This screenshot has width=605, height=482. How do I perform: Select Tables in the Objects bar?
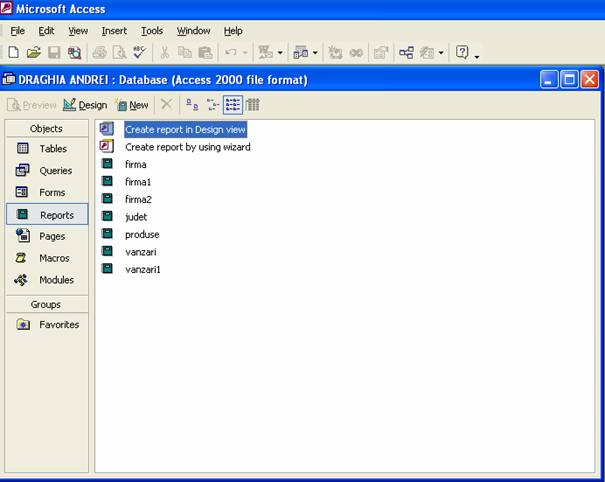53,148
